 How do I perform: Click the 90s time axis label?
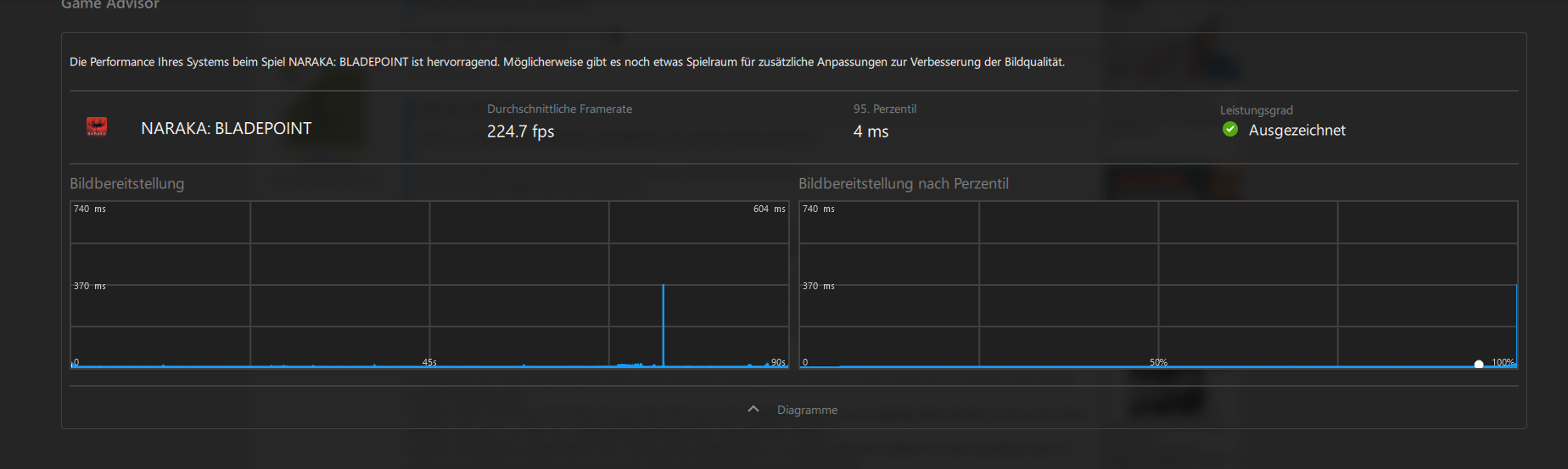click(778, 362)
